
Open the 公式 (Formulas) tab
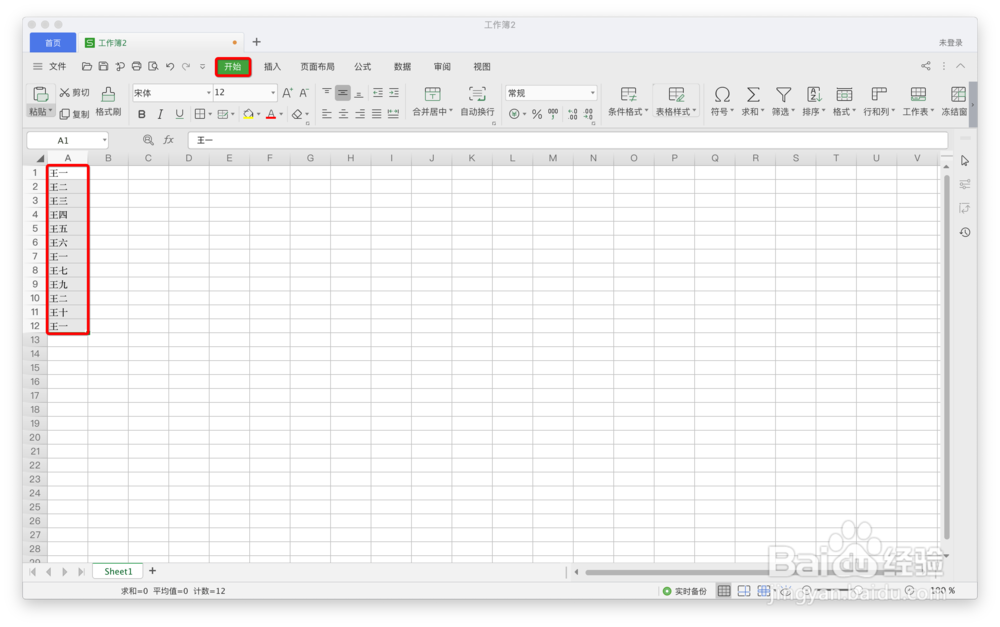[363, 66]
